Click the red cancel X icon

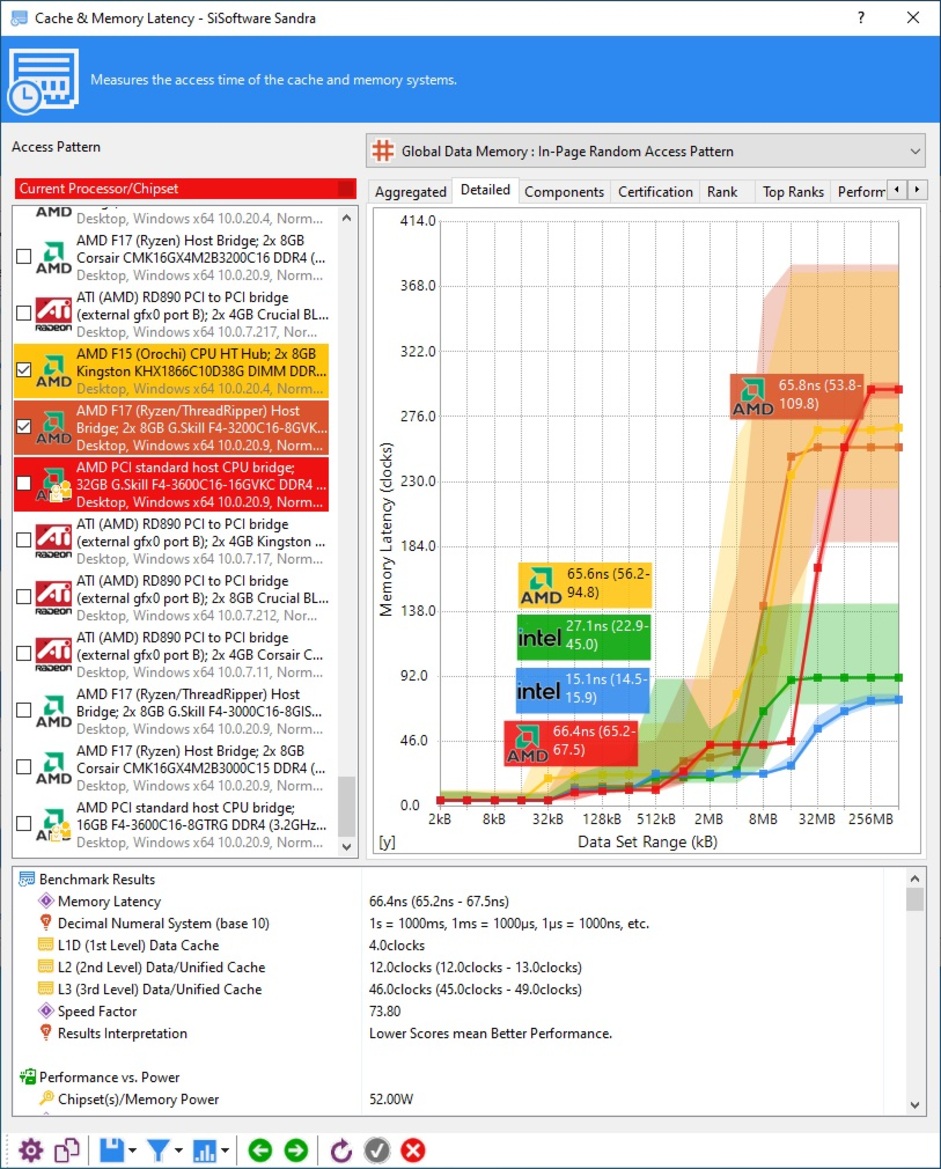pyautogui.click(x=413, y=1150)
